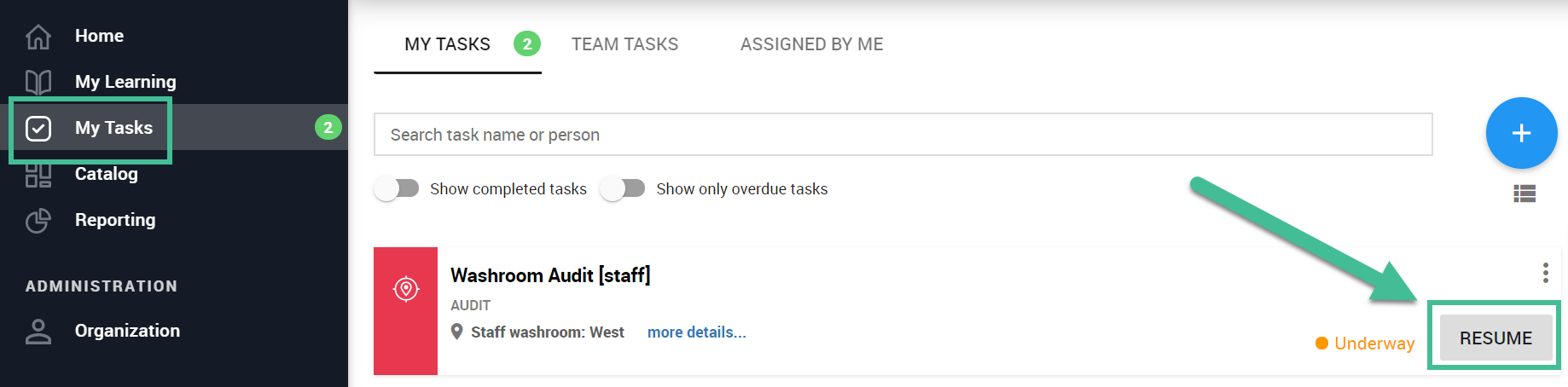Viewport: 1568px width, 387px height.
Task: Click the Home house icon
Action: 38,37
